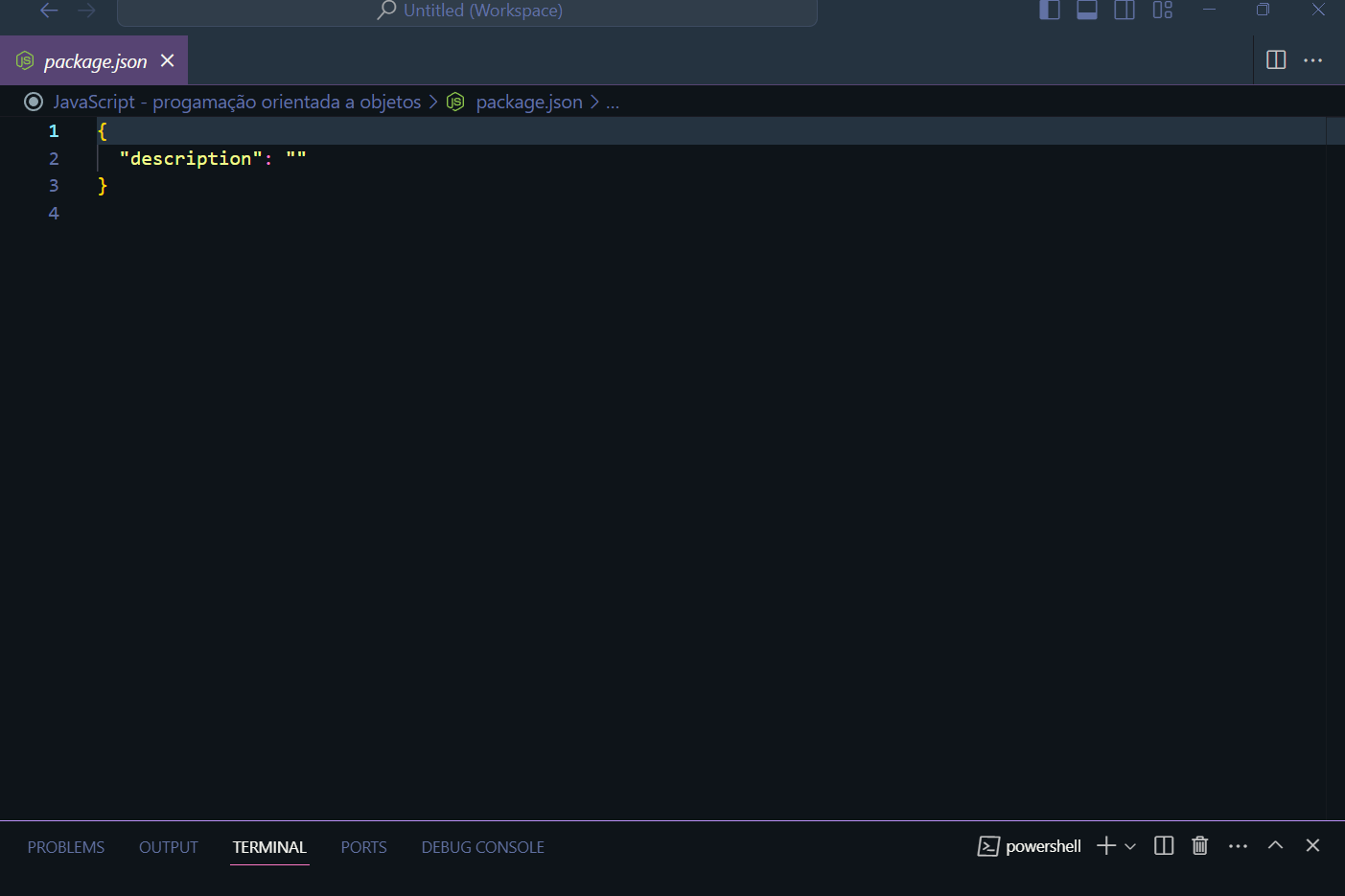This screenshot has width=1345, height=896.
Task: Toggle the secondary side bar layout icon
Action: [x=1125, y=11]
